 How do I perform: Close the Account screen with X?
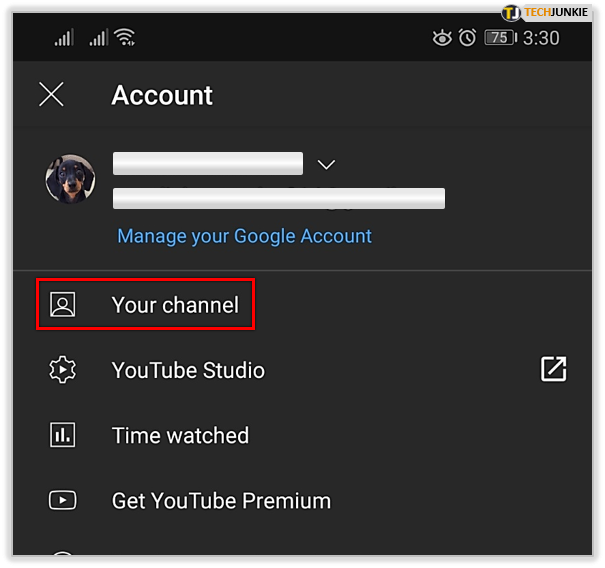point(51,94)
